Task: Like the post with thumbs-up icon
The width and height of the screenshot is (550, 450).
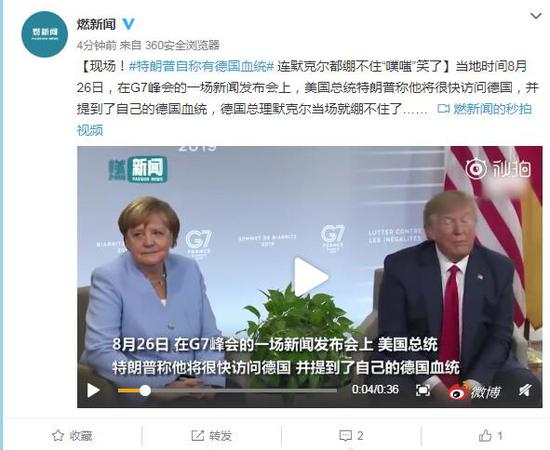Action: point(490,436)
